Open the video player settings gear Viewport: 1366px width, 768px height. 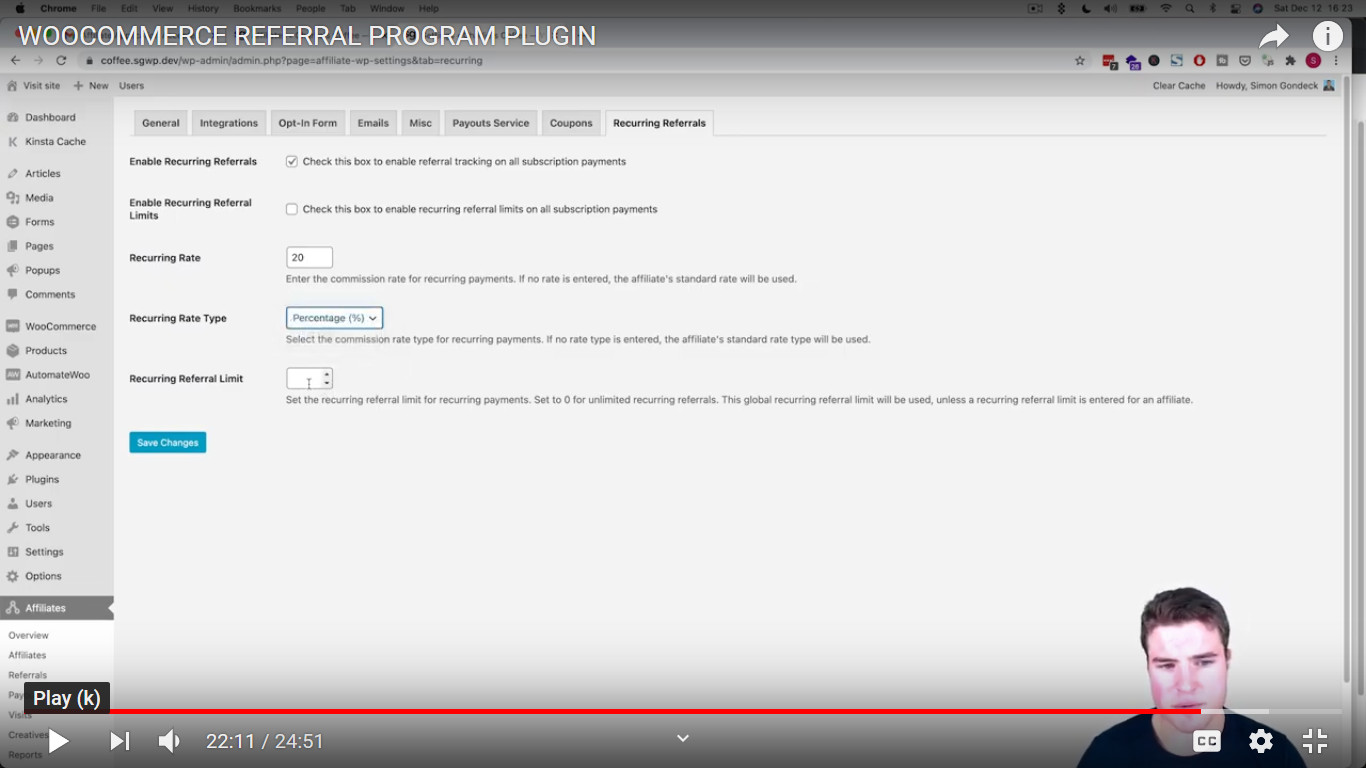[x=1261, y=741]
